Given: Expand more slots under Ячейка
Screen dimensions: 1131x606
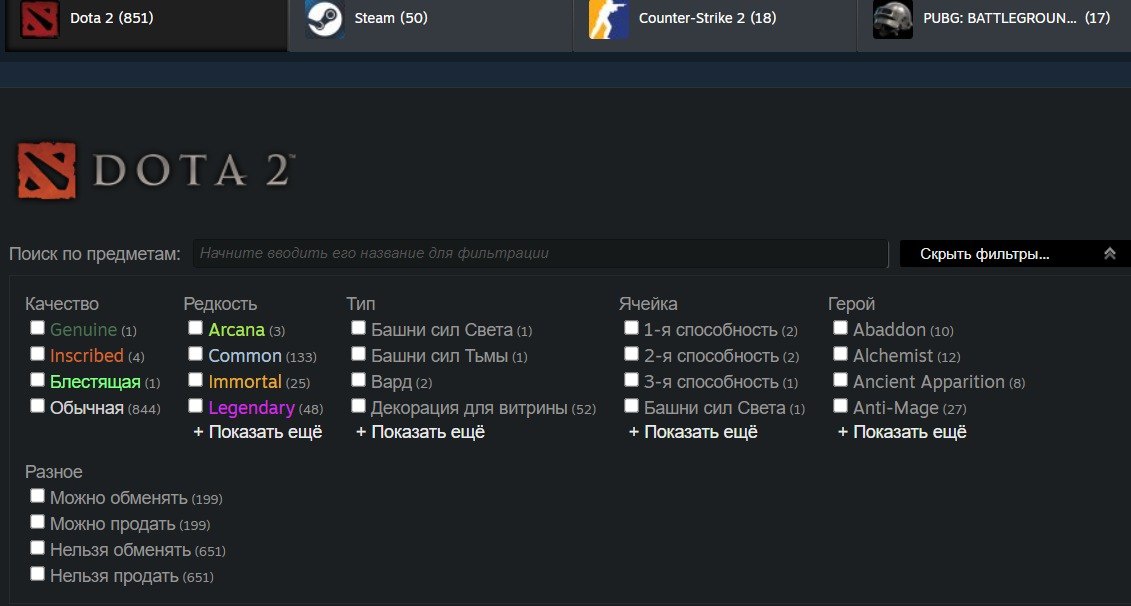Looking at the screenshot, I should click(693, 432).
